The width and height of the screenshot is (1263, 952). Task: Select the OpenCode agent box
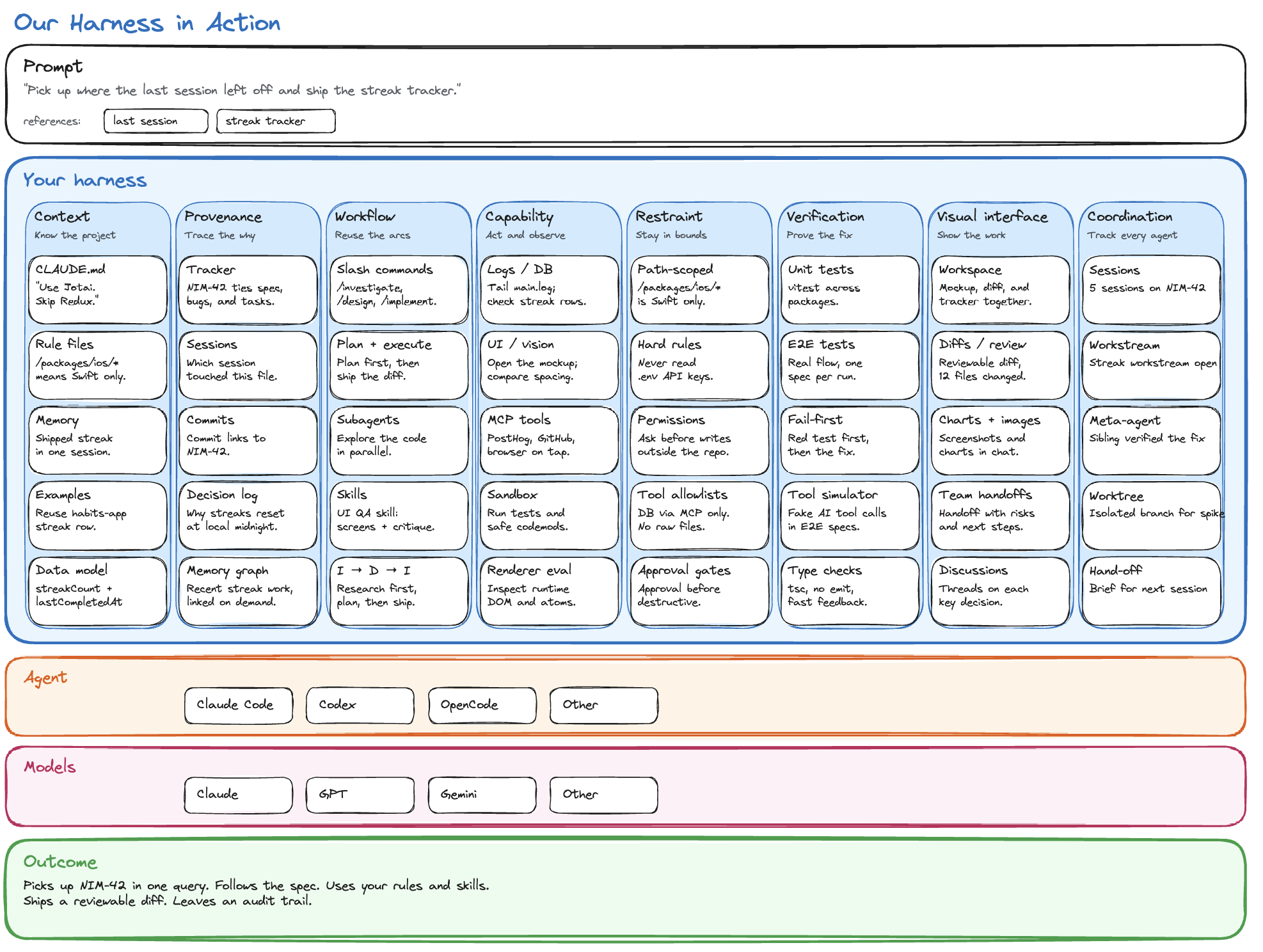point(482,706)
